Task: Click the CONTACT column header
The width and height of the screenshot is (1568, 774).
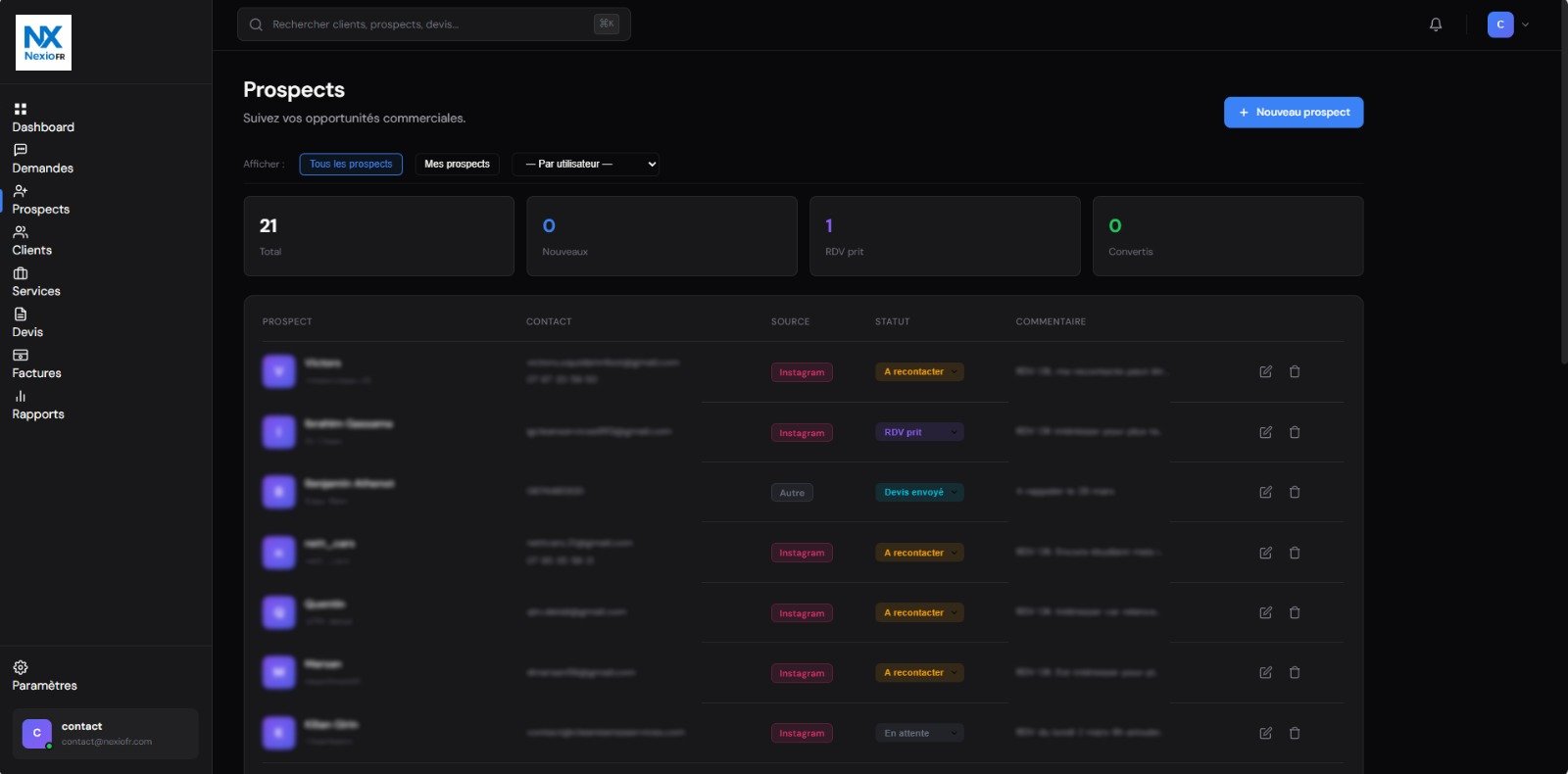Action: point(549,321)
